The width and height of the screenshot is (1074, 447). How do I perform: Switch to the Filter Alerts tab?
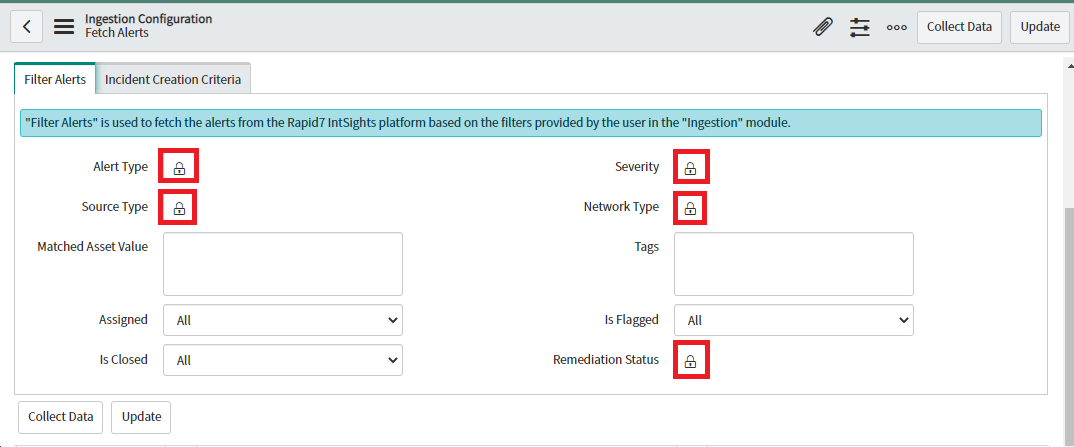[55, 79]
